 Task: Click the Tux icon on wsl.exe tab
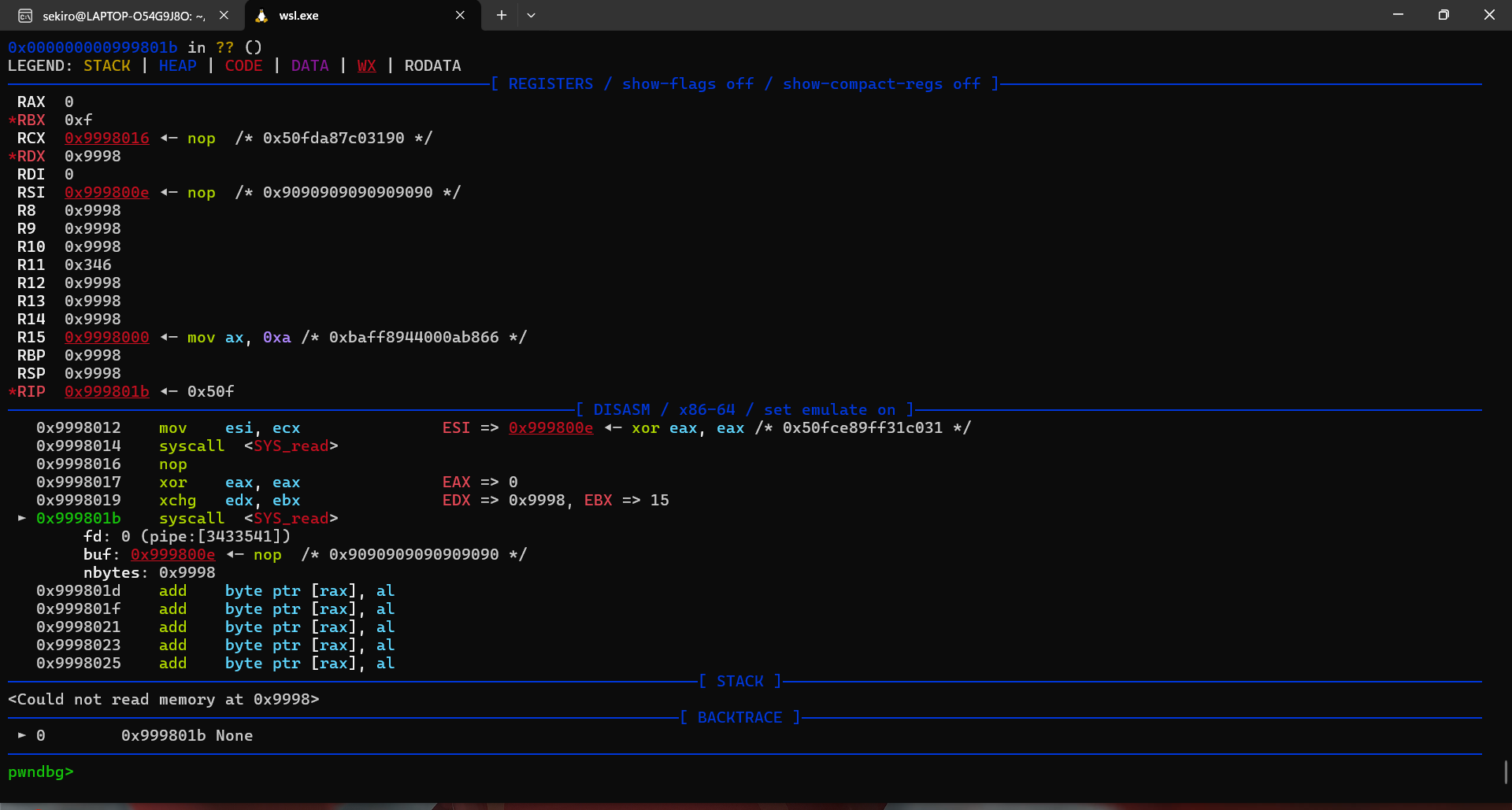[261, 16]
